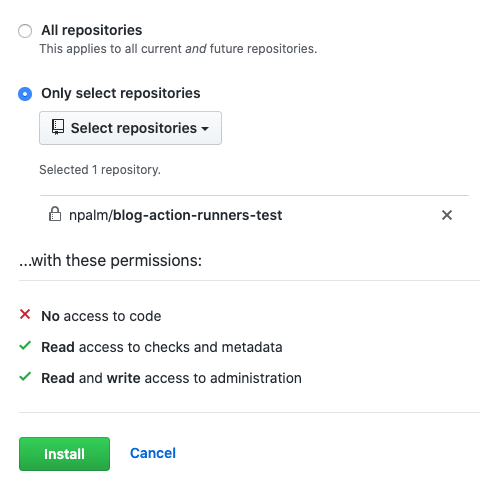This screenshot has height=481, width=494.
Task: Cancel the installation via the Cancel link
Action: click(153, 453)
